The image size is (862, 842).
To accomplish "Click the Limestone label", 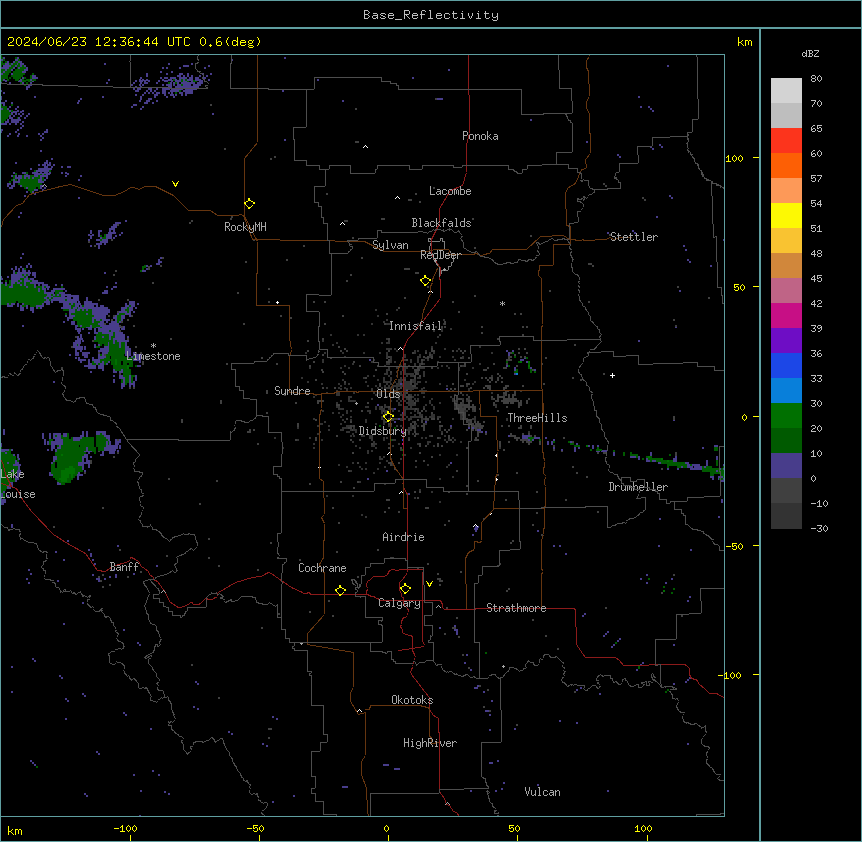I will point(153,356).
